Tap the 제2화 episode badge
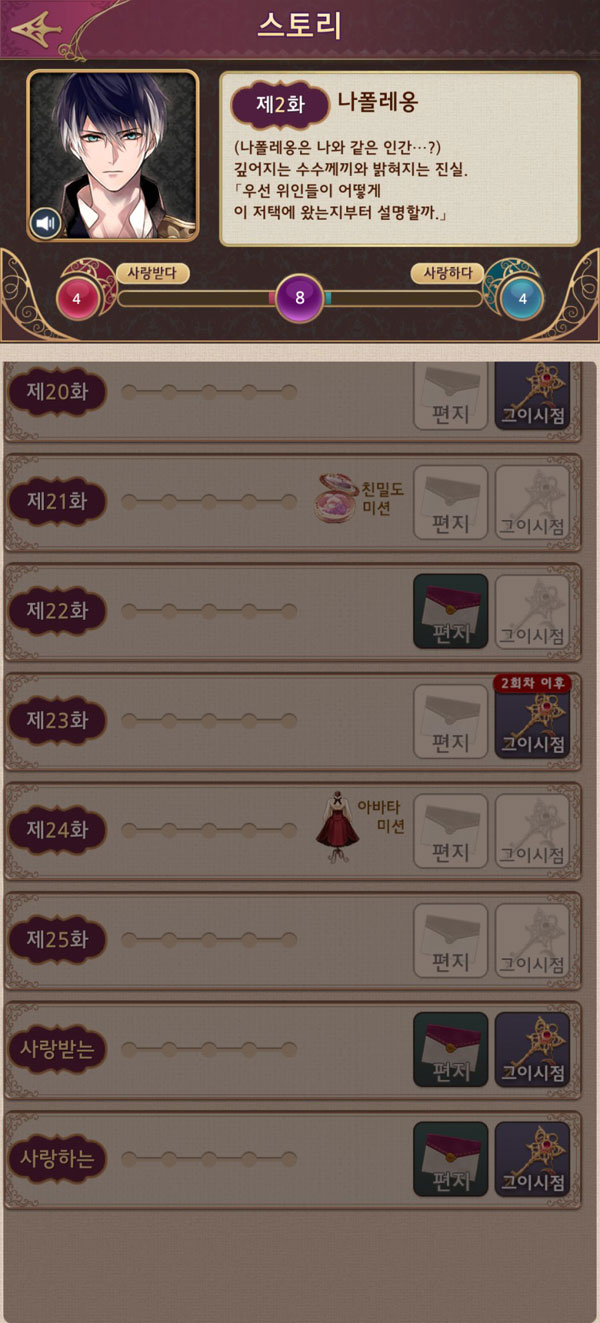Viewport: 600px width, 1323px height. click(x=281, y=106)
